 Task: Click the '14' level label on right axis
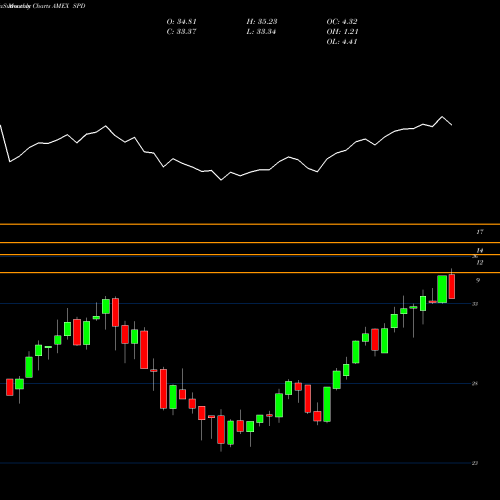480,250
